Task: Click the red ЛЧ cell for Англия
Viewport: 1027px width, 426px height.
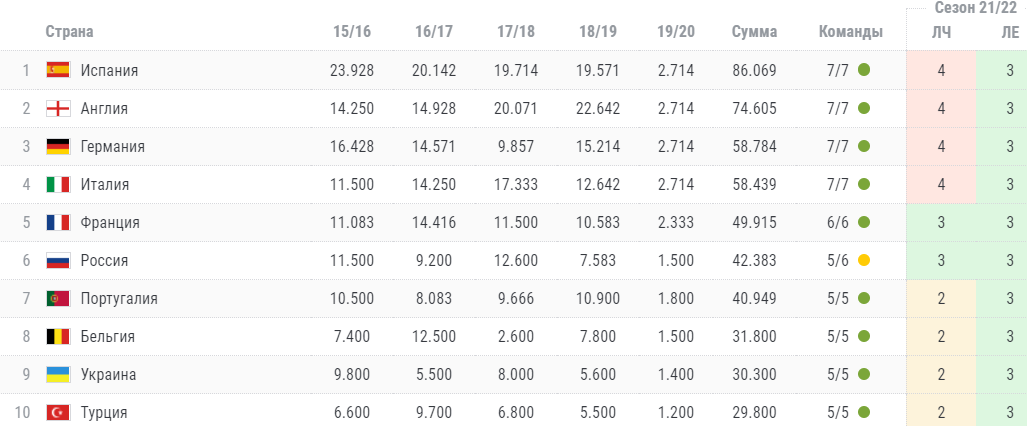Action: tap(941, 108)
